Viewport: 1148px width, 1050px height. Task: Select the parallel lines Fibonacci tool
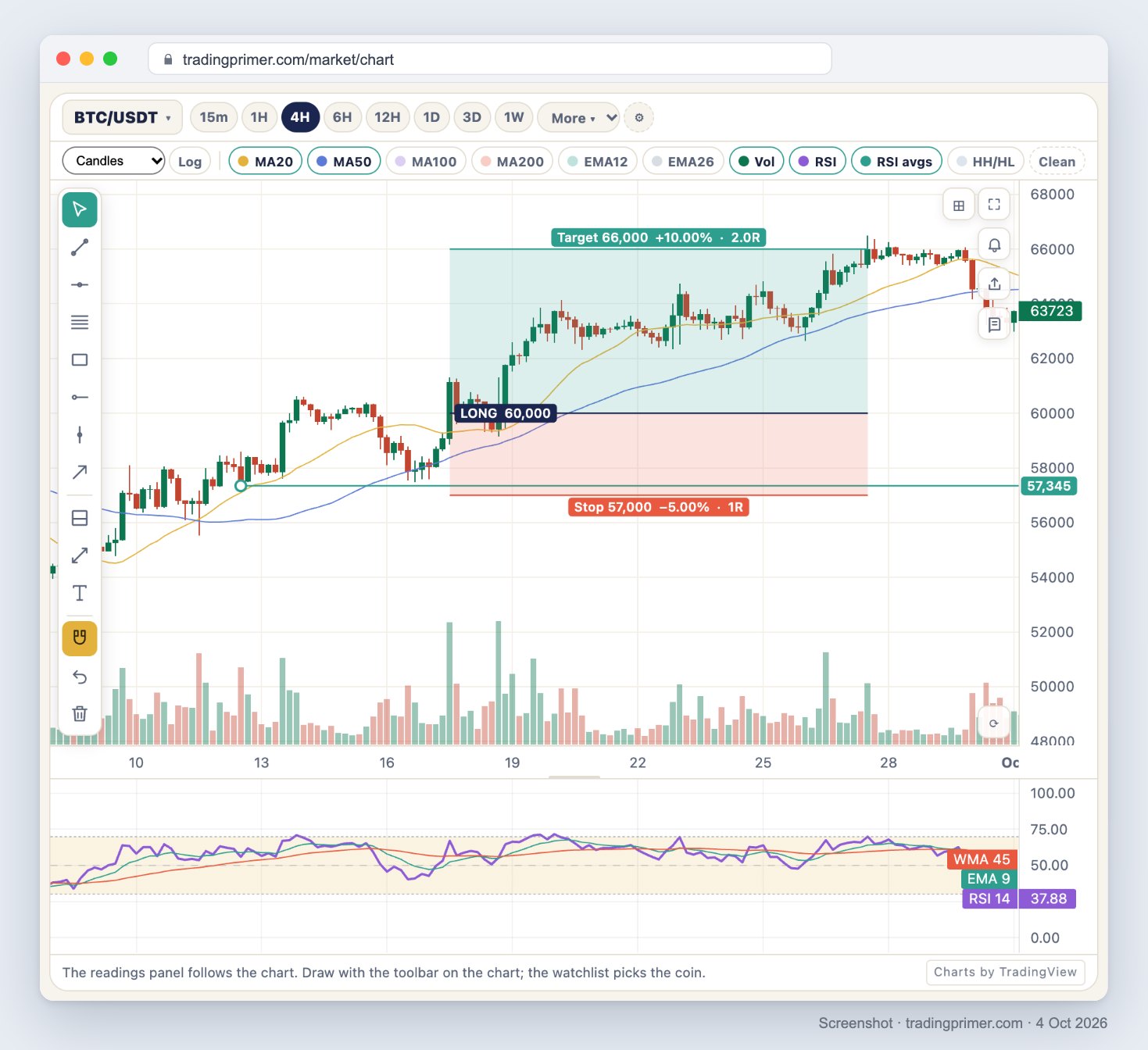[80, 323]
